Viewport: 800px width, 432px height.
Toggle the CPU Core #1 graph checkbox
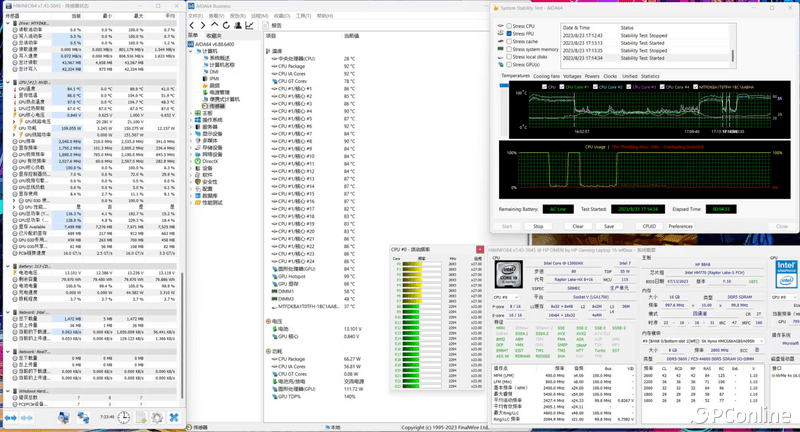(x=562, y=87)
